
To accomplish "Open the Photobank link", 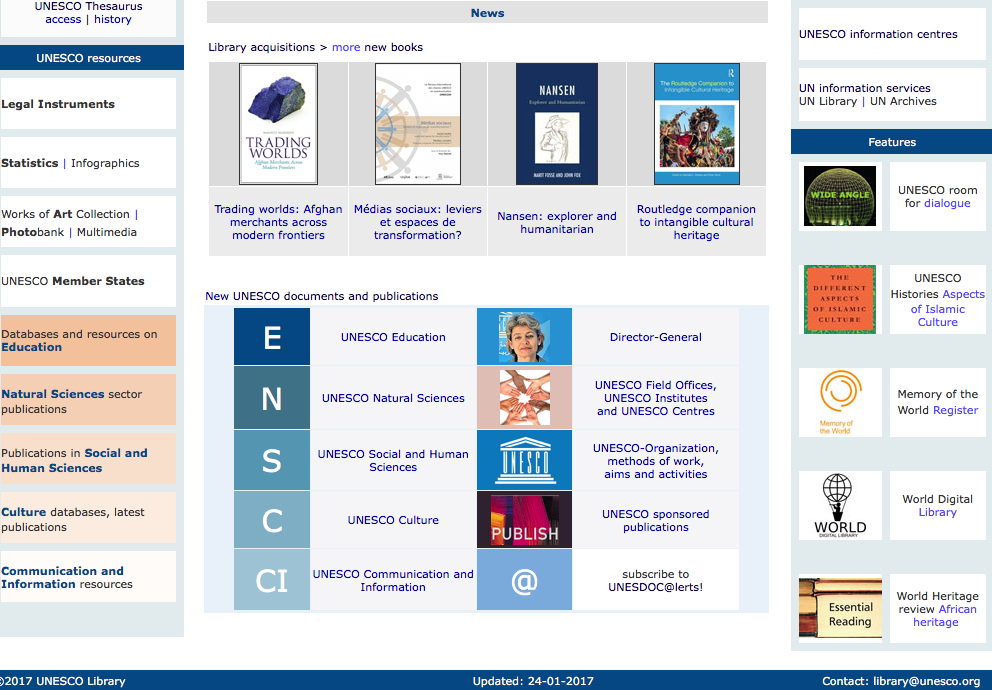I will coord(33,232).
